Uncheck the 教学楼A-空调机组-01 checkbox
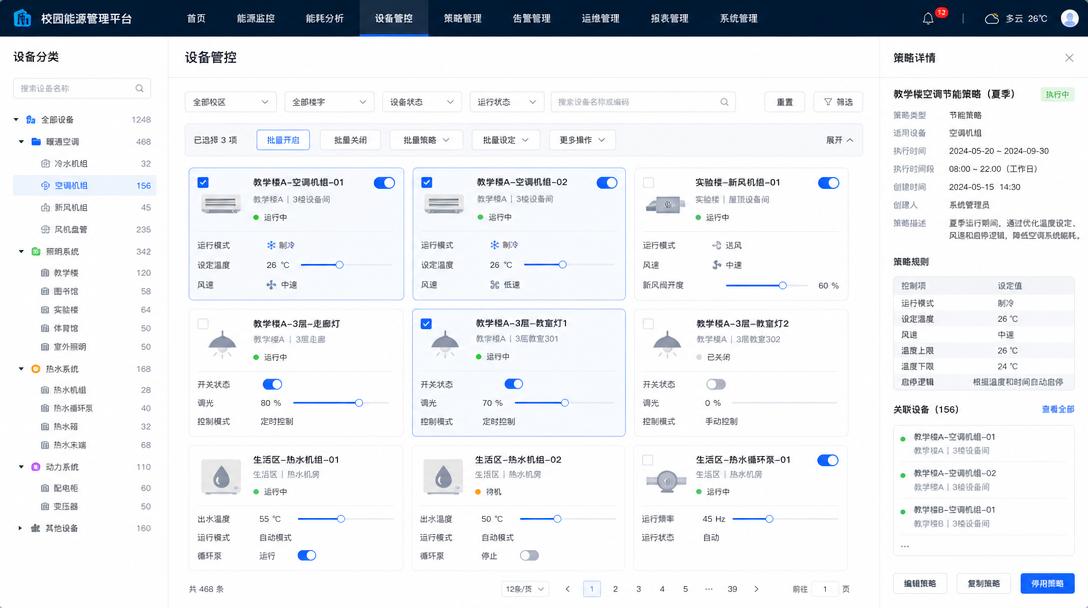This screenshot has width=1088, height=608. (x=203, y=183)
